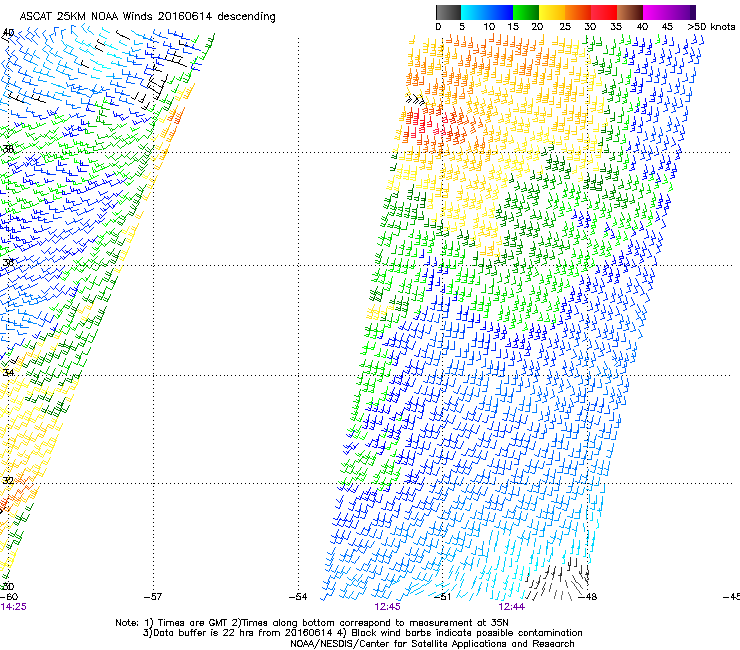Select the yellow 20–25 knots color segment
740x650 pixels.
pos(552,12)
